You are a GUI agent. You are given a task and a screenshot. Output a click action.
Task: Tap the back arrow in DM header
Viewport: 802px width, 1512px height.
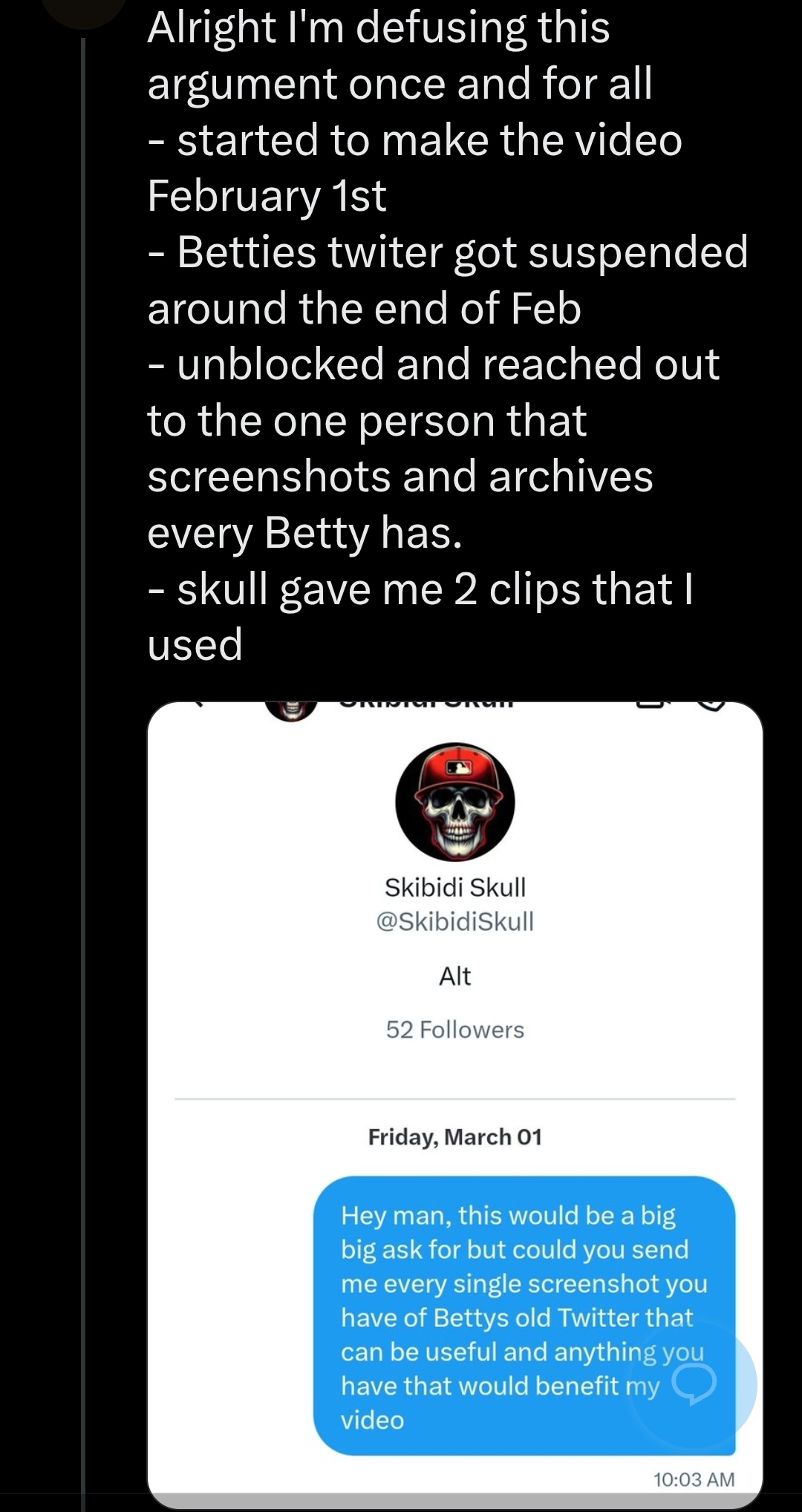click(x=198, y=704)
